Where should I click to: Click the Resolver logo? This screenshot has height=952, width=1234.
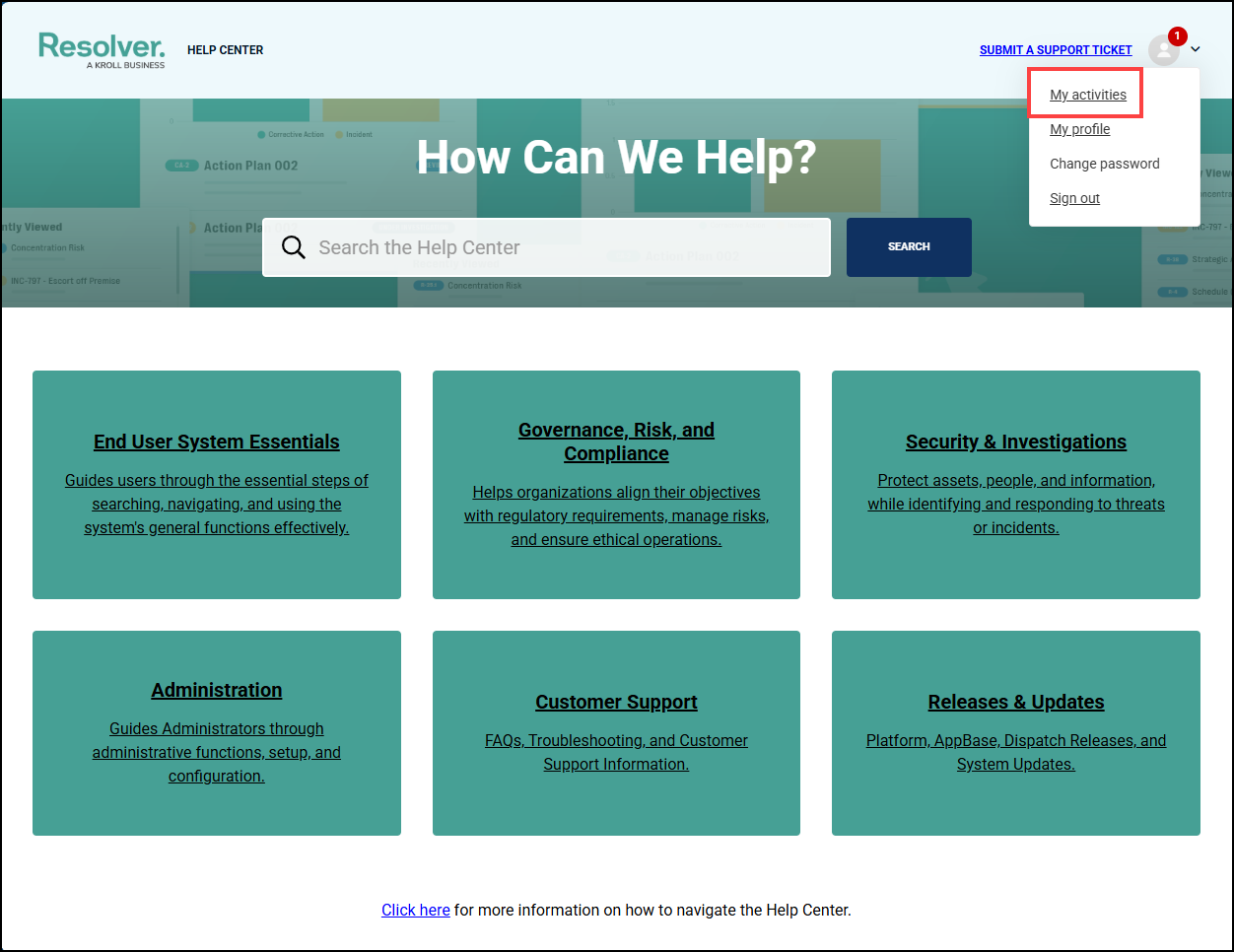click(x=102, y=50)
